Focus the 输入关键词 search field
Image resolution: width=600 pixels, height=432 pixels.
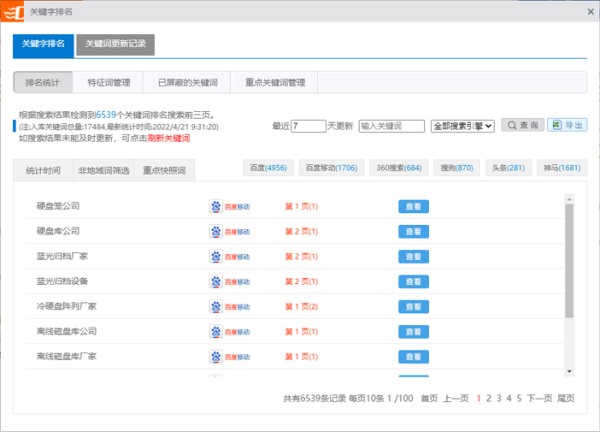point(391,126)
